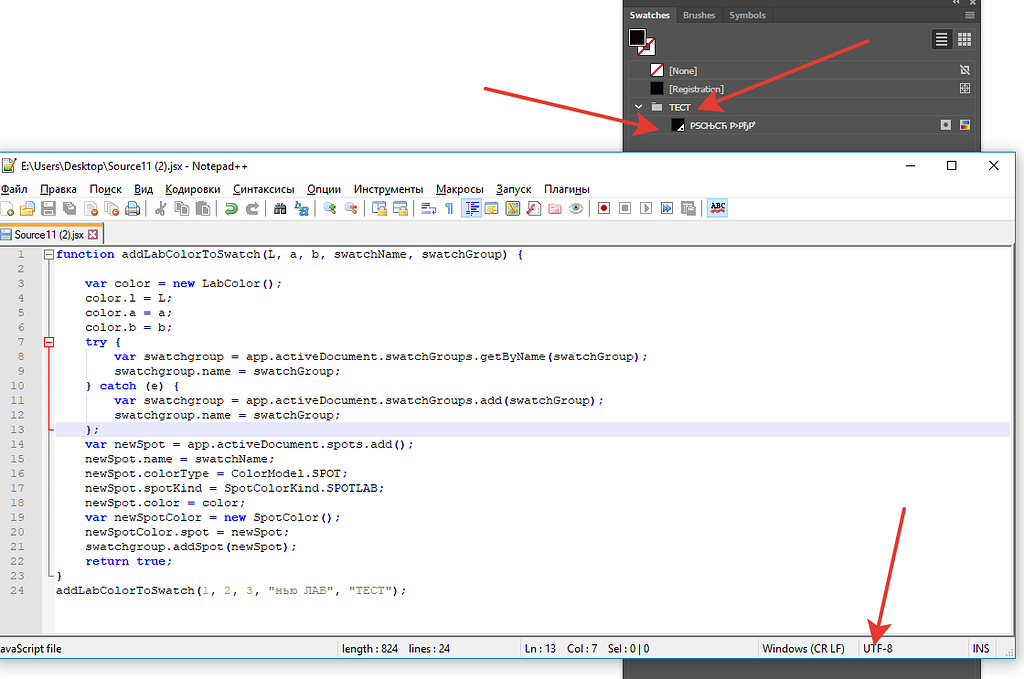Click Windows (CR LF) in status bar
Viewport: 1024px width, 679px height.
point(803,649)
